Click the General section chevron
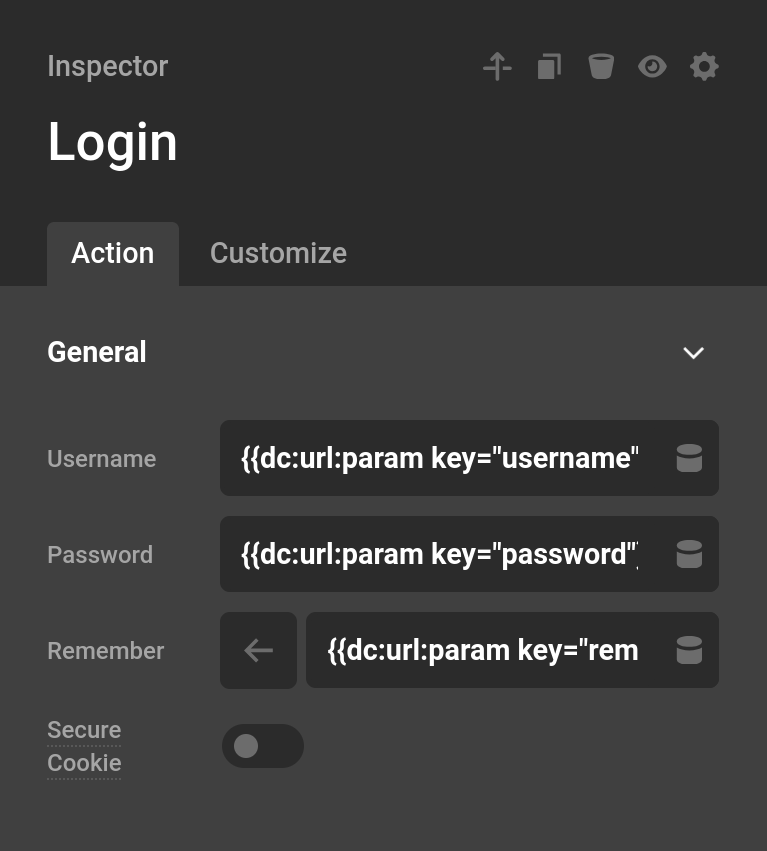Viewport: 767px width, 851px height. [693, 353]
